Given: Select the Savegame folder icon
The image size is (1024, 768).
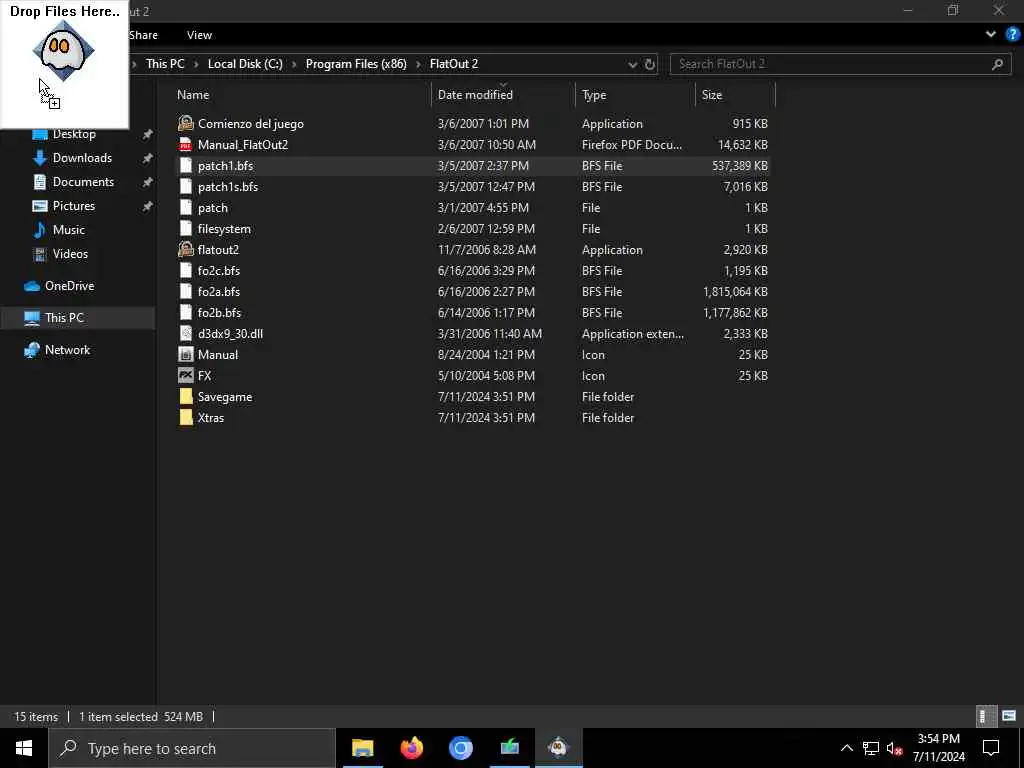Looking at the screenshot, I should 186,396.
